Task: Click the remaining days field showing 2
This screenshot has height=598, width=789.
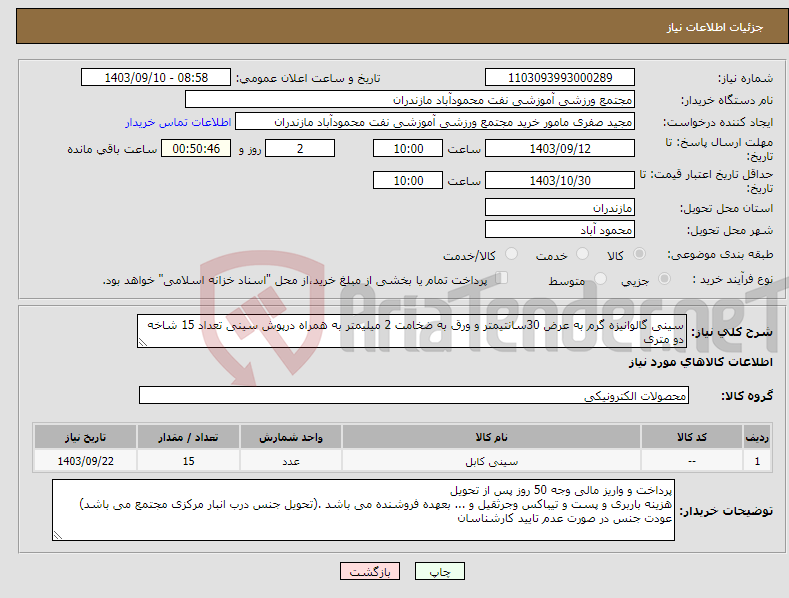Action: (x=300, y=148)
